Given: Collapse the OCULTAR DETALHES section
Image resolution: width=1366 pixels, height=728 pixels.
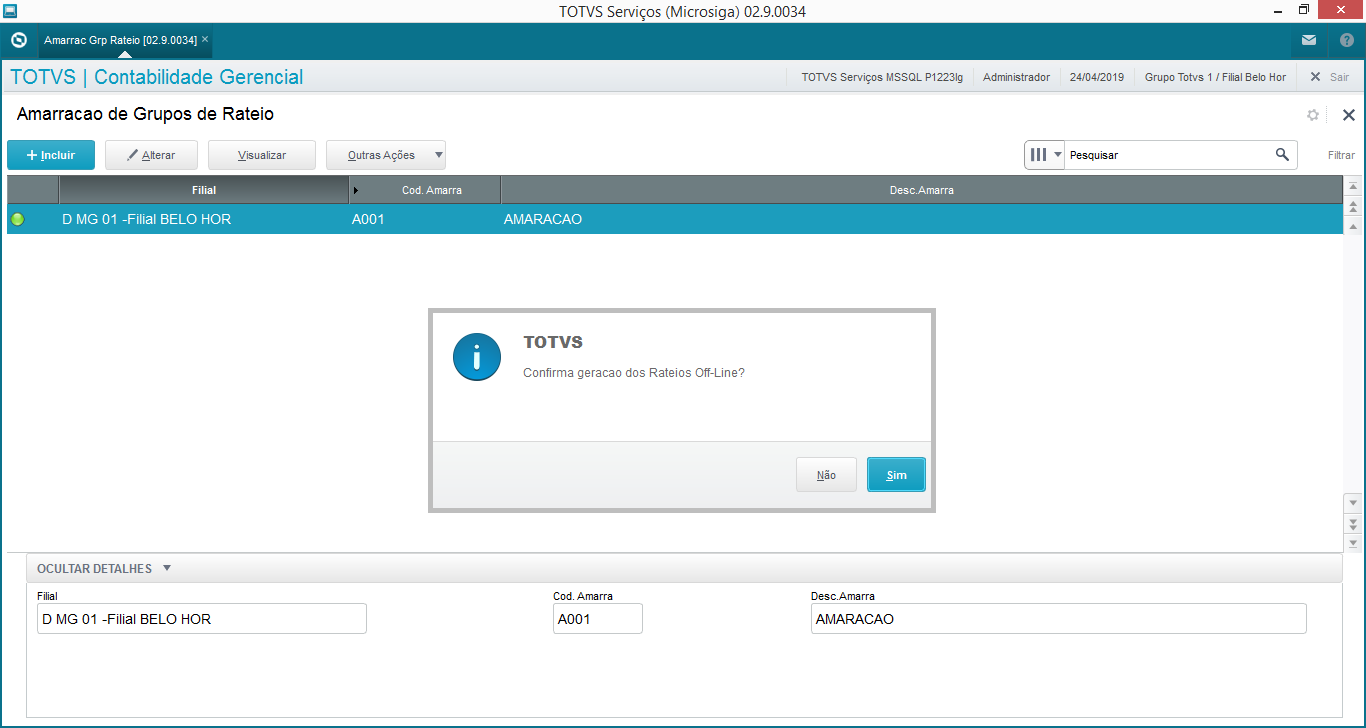Looking at the screenshot, I should pyautogui.click(x=104, y=569).
